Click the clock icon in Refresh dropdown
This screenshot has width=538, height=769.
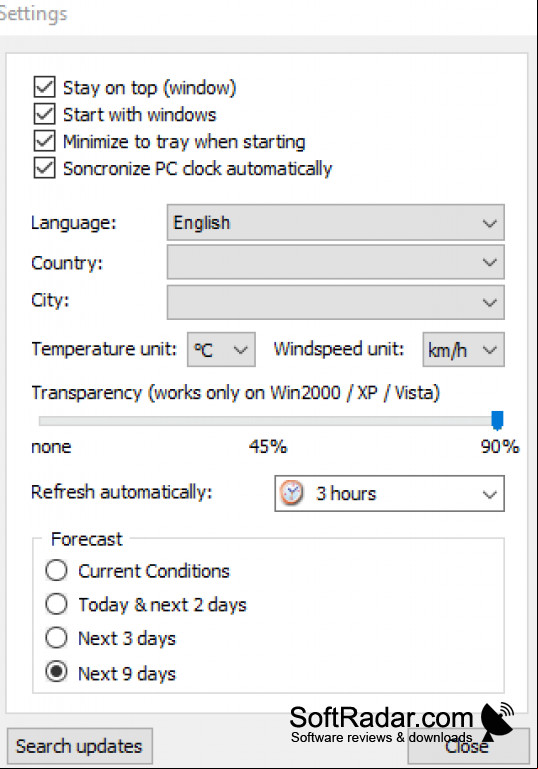(292, 493)
